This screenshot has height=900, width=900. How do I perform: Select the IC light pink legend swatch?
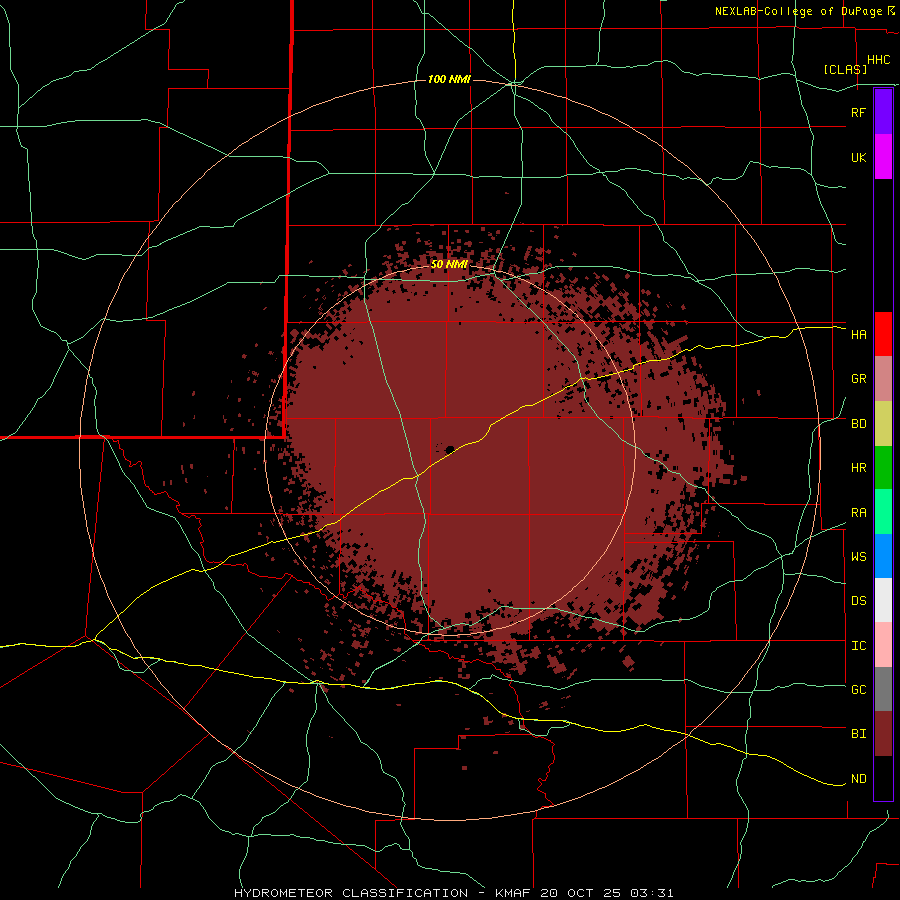(883, 645)
